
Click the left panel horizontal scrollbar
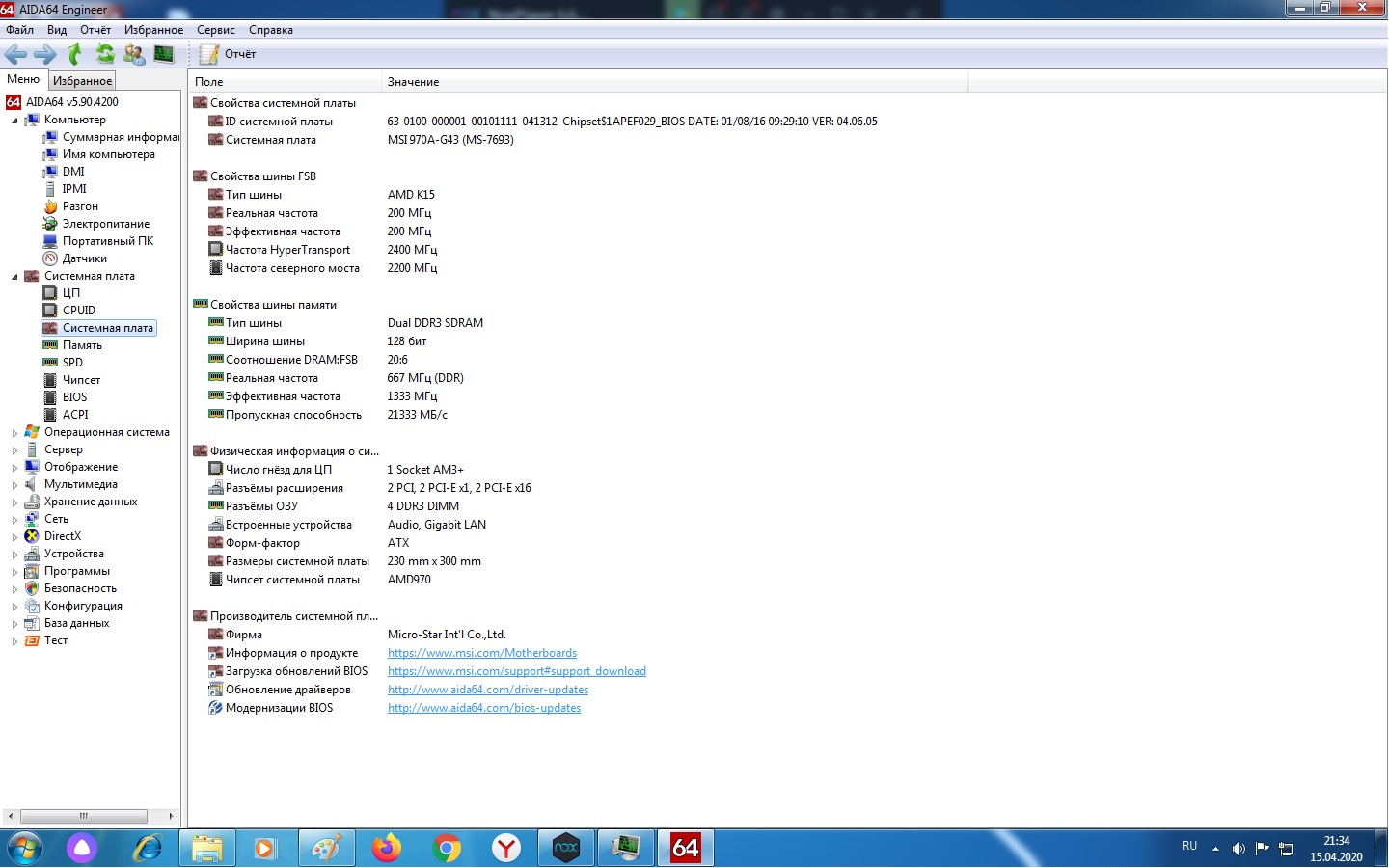84,816
